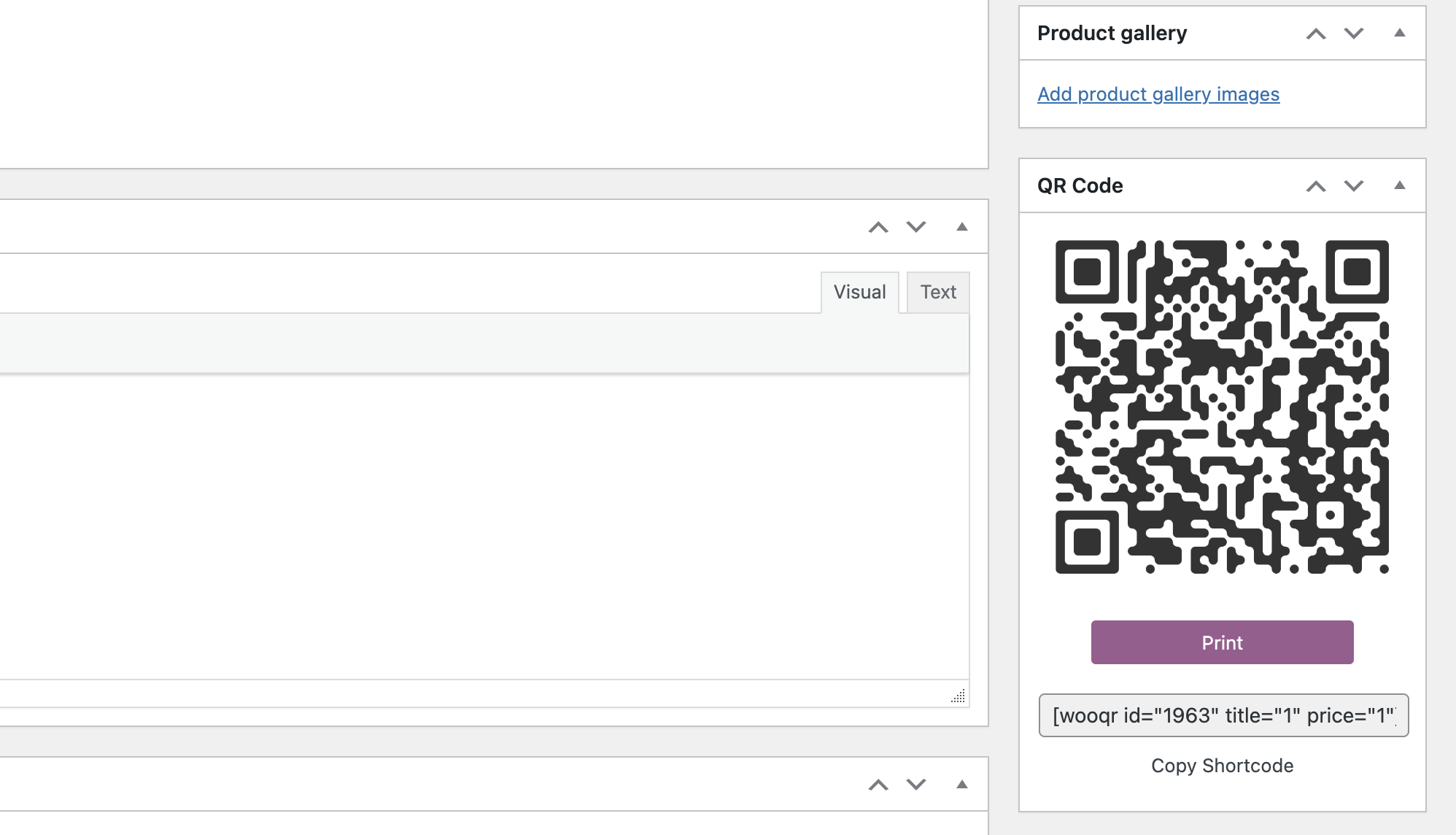1456x835 pixels.
Task: Toggle the Visual editing mode
Action: (861, 291)
